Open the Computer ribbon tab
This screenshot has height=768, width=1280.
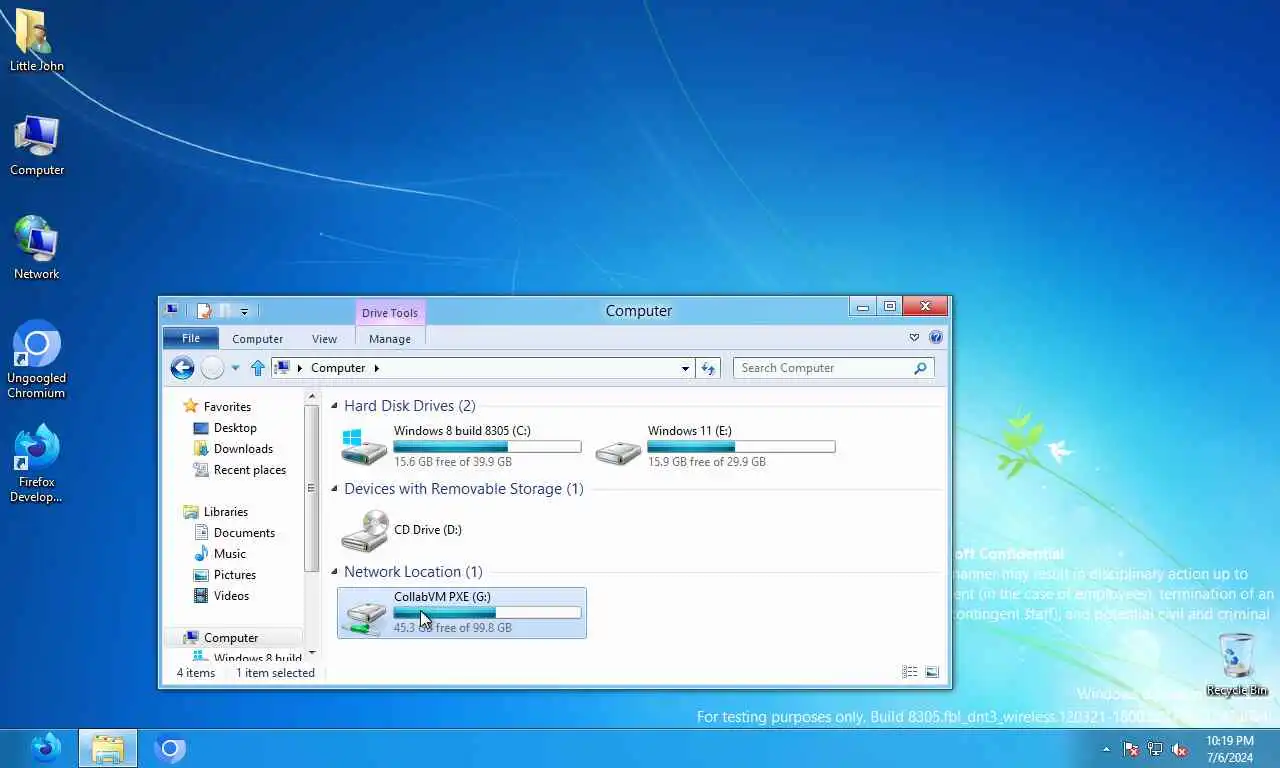tap(257, 339)
